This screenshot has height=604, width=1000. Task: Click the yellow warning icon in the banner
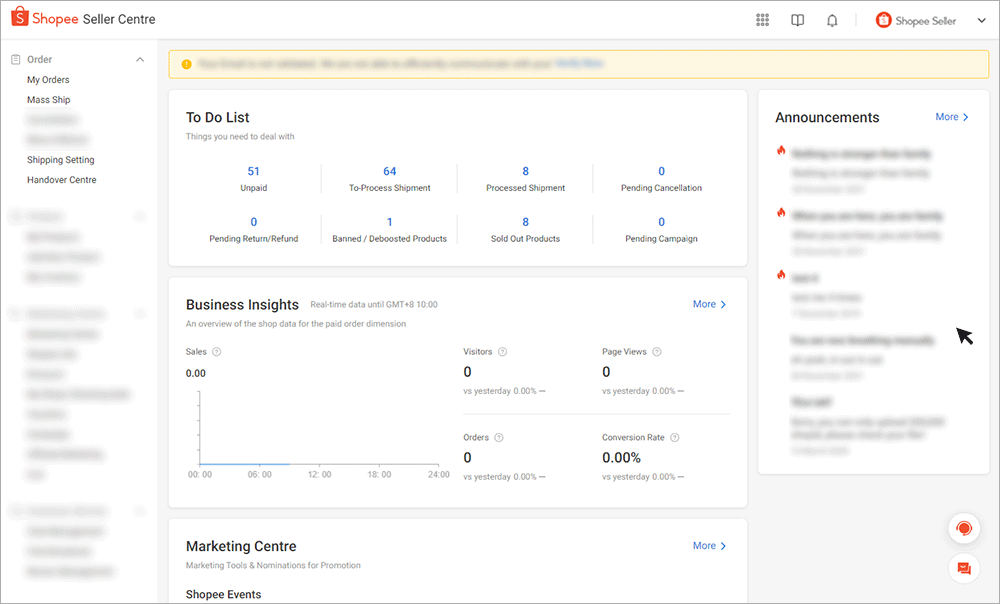tap(186, 64)
